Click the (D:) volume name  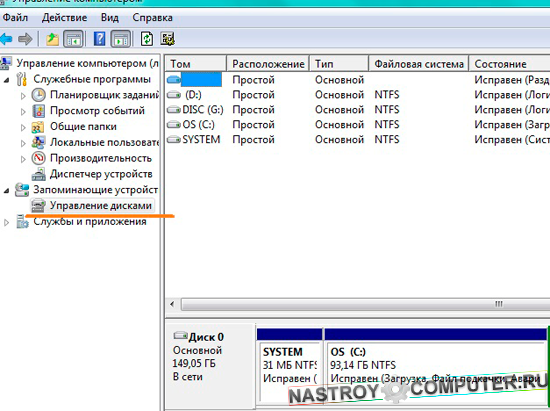(x=193, y=95)
